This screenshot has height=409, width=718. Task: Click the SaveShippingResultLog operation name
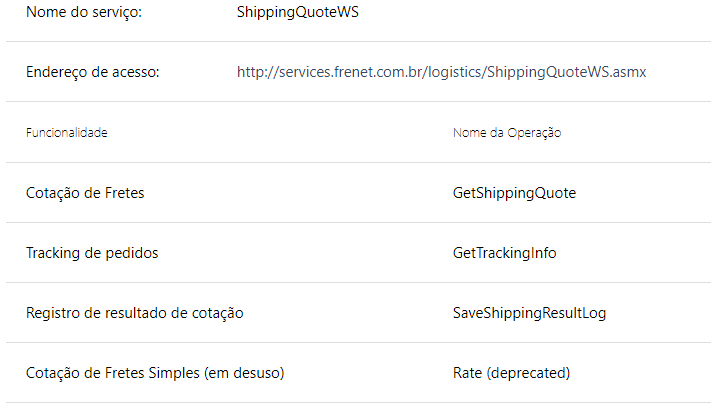pyautogui.click(x=529, y=313)
